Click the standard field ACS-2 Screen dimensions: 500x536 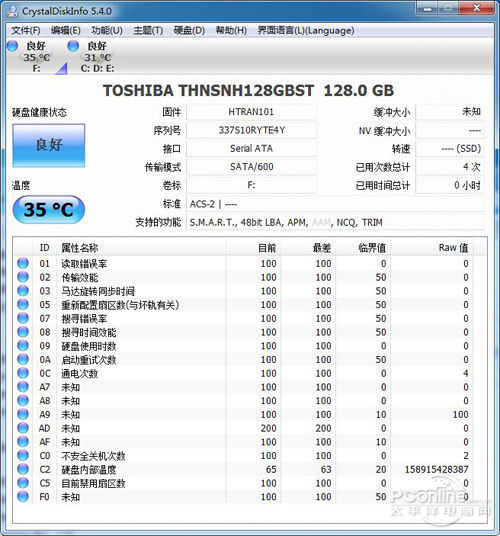coord(335,204)
